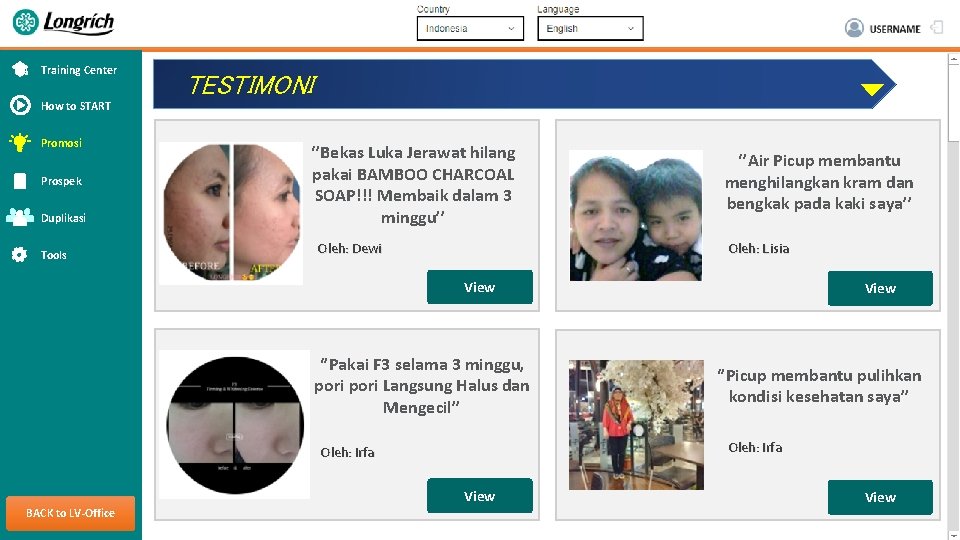The image size is (960, 540).
Task: Click the user avatar icon beside USERNAME
Action: click(854, 28)
